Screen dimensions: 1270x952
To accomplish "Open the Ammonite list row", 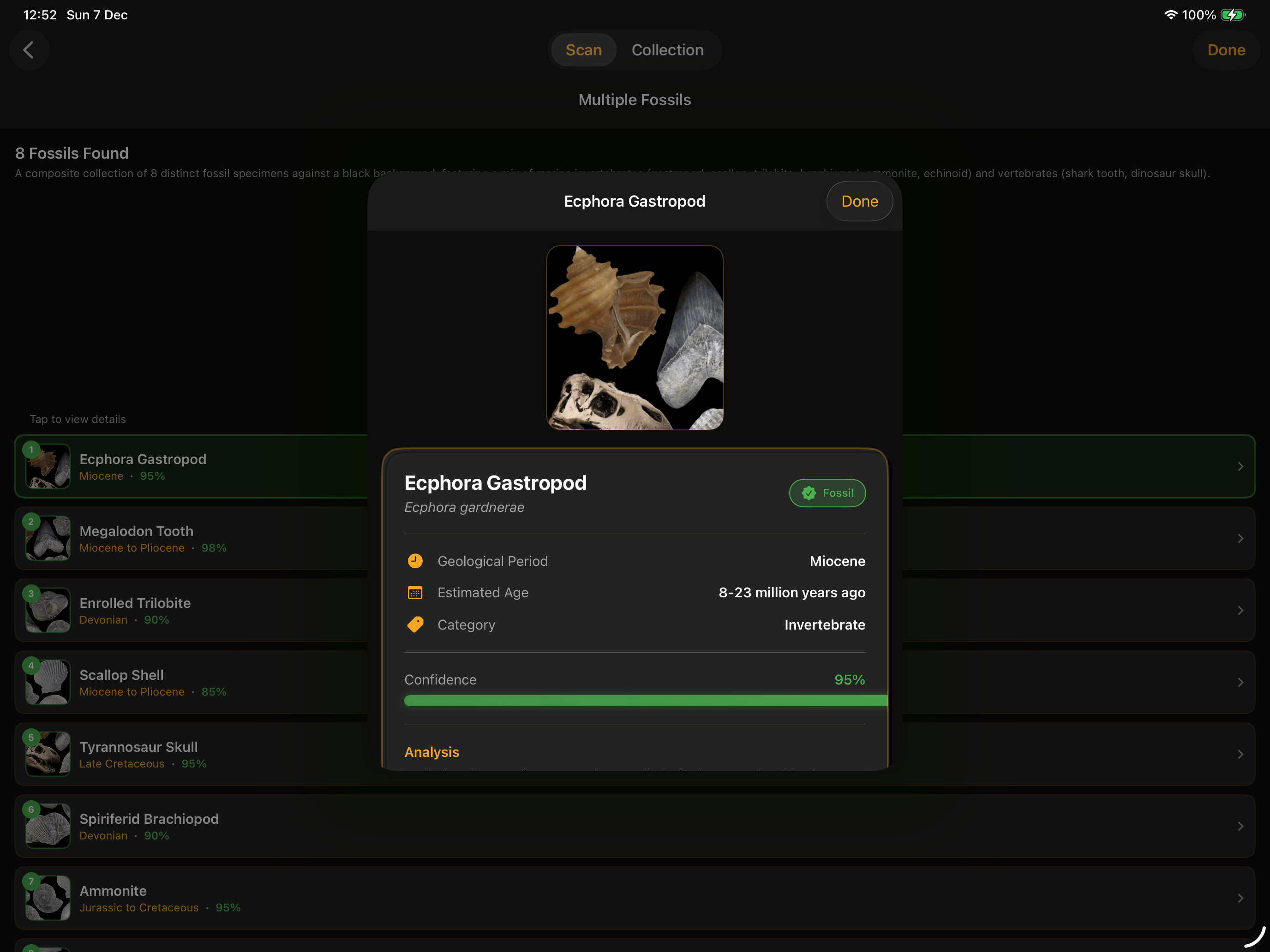I will point(635,898).
